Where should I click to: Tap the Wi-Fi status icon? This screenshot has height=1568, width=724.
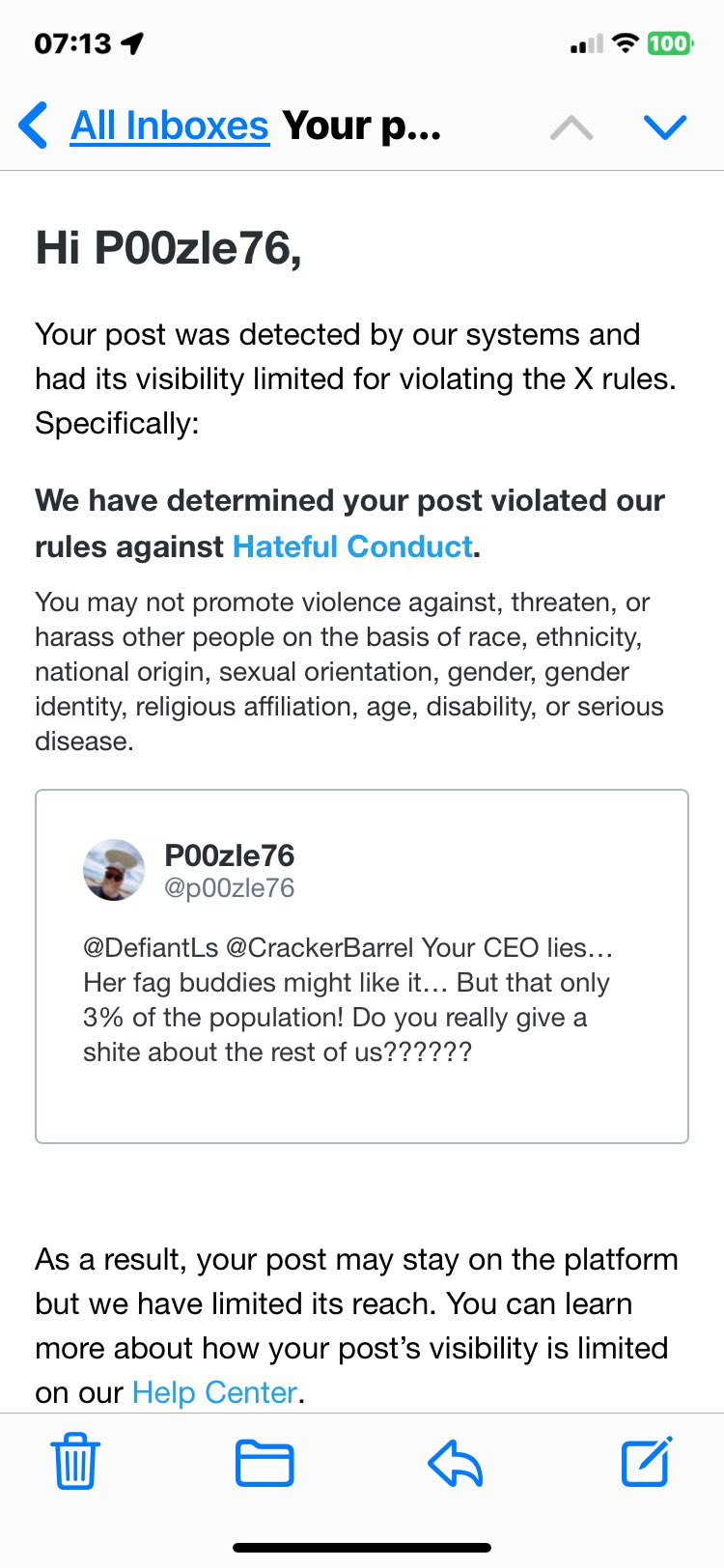click(627, 43)
